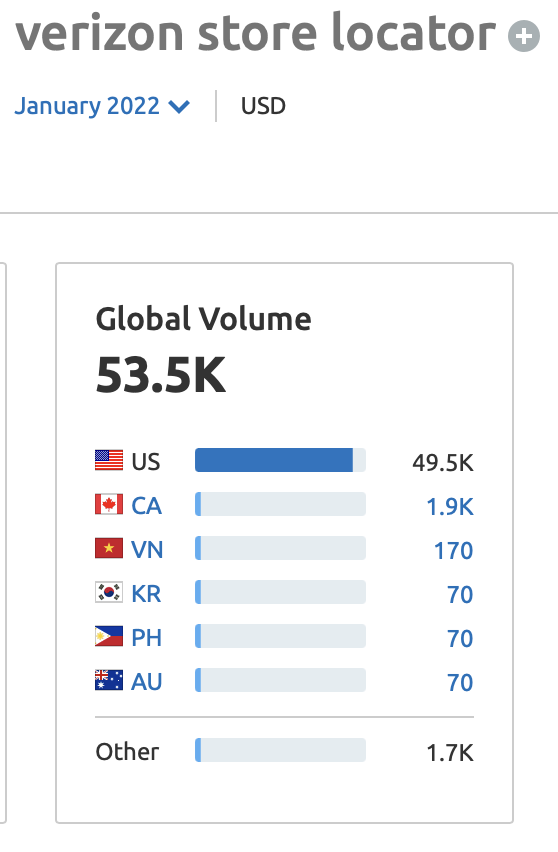Viewport: 558px width, 852px height.
Task: Click the 1.9K volume value for Canada
Action: pos(450,507)
